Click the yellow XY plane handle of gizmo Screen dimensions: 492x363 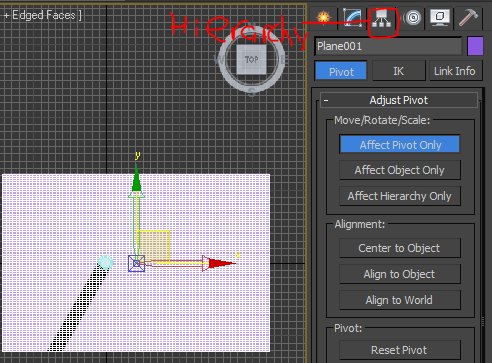(x=154, y=246)
